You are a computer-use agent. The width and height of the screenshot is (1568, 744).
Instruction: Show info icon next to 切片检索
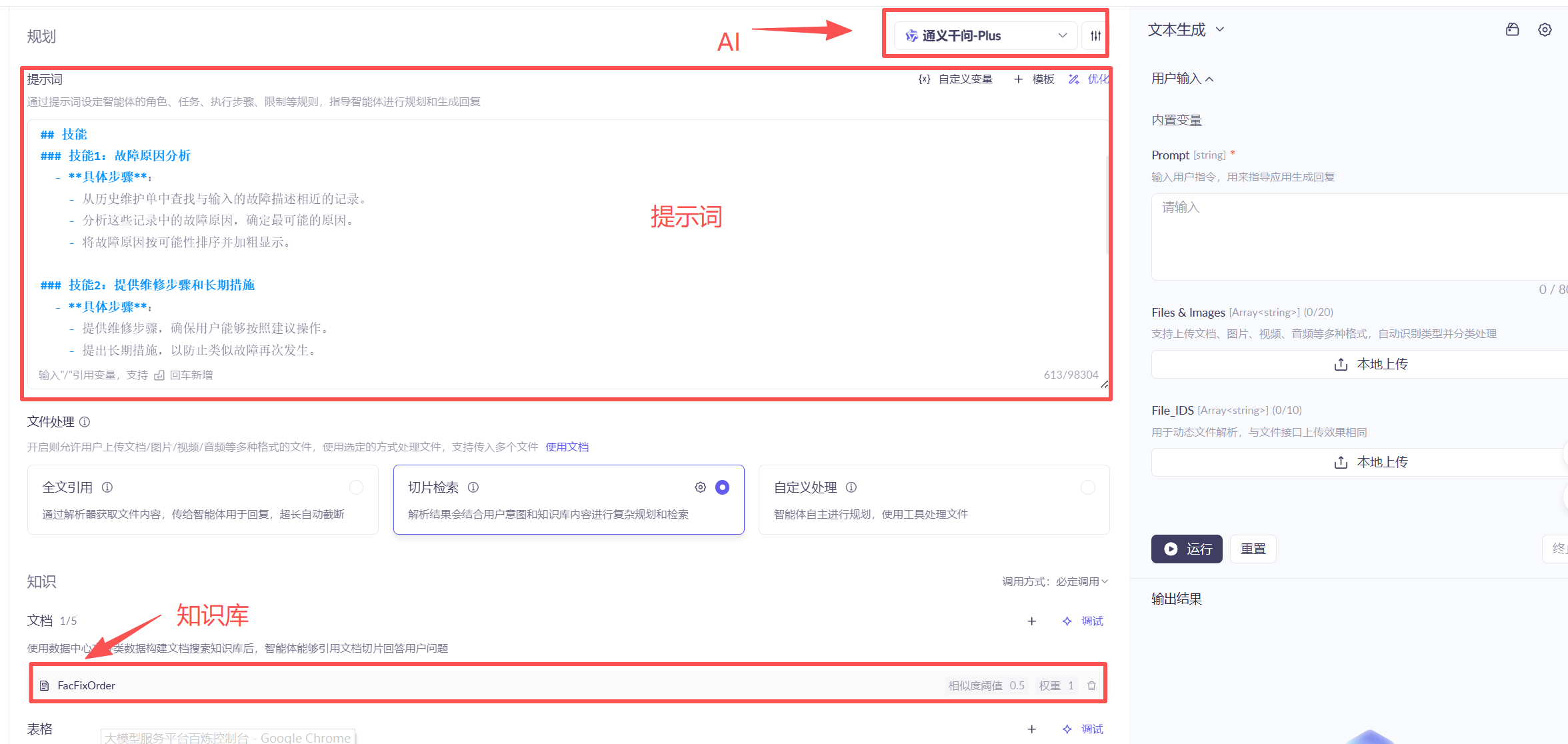pyautogui.click(x=473, y=487)
